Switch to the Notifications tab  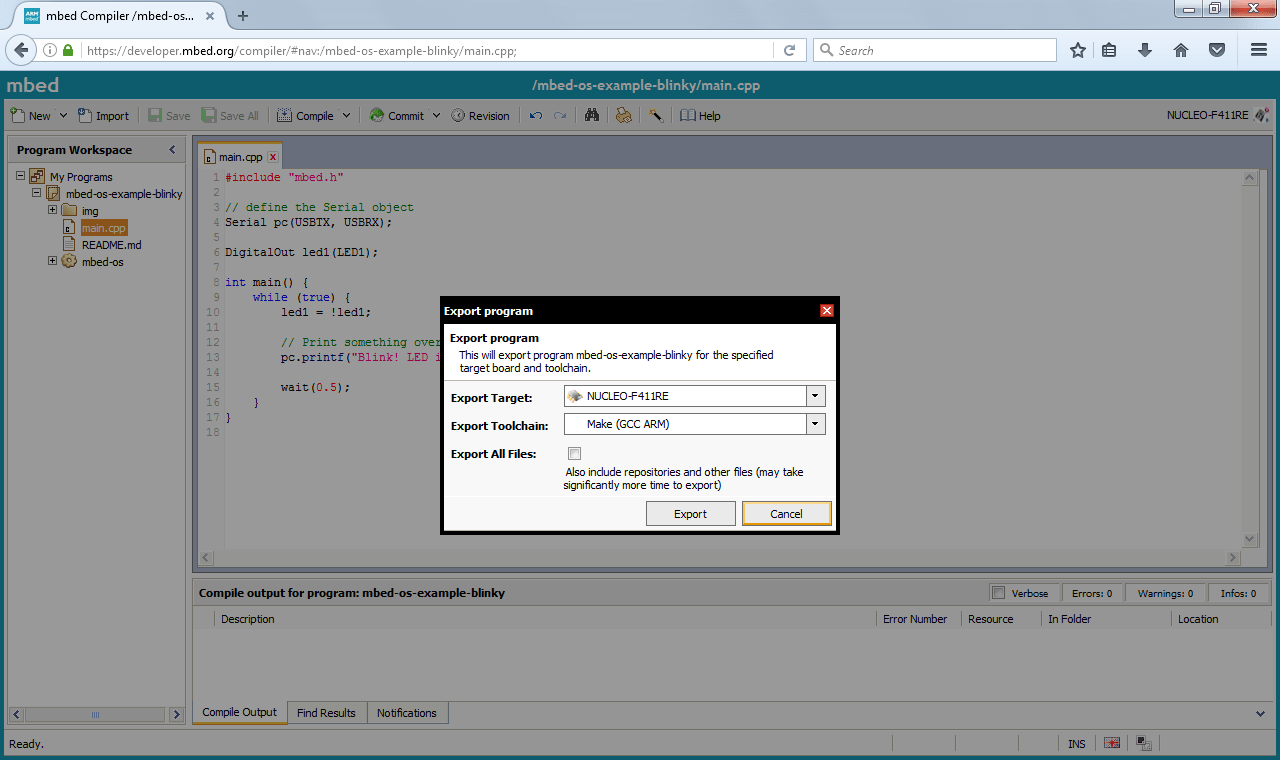pyautogui.click(x=407, y=712)
